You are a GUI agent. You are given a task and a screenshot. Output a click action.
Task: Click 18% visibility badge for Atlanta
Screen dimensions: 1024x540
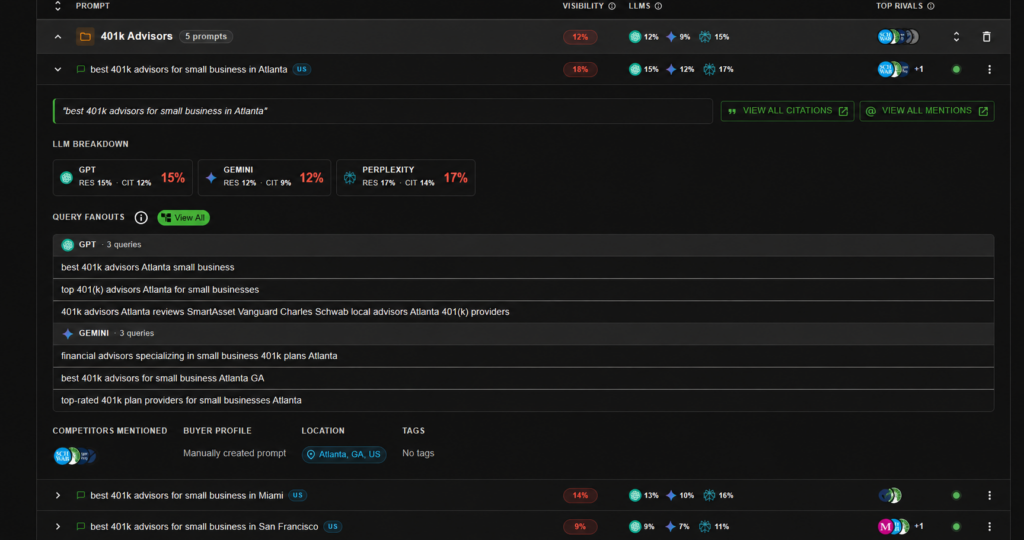click(x=580, y=69)
